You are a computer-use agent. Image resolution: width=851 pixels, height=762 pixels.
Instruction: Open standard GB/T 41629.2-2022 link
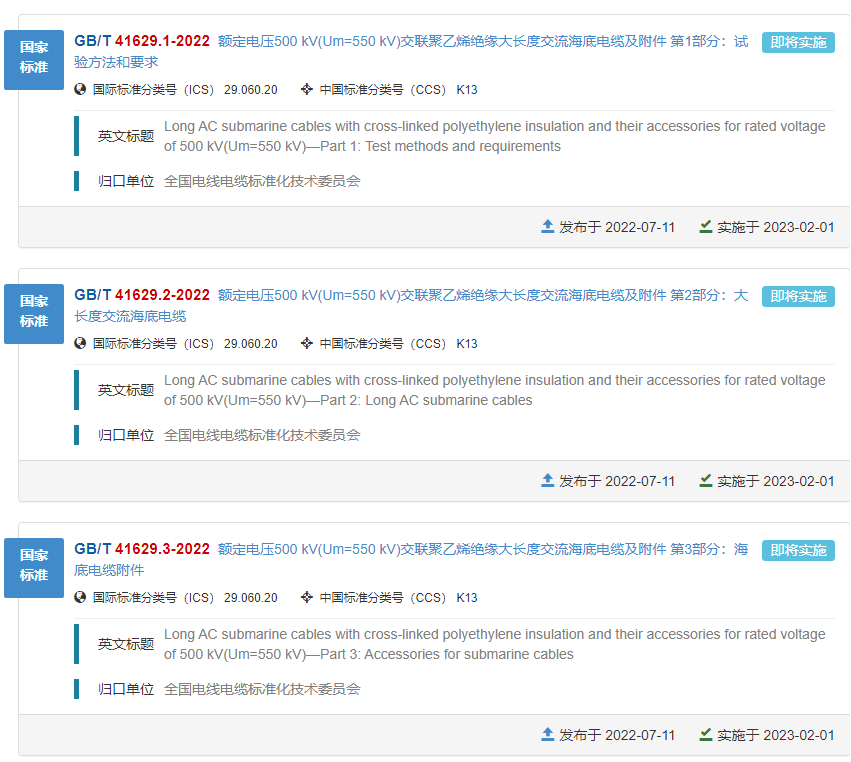[x=142, y=295]
